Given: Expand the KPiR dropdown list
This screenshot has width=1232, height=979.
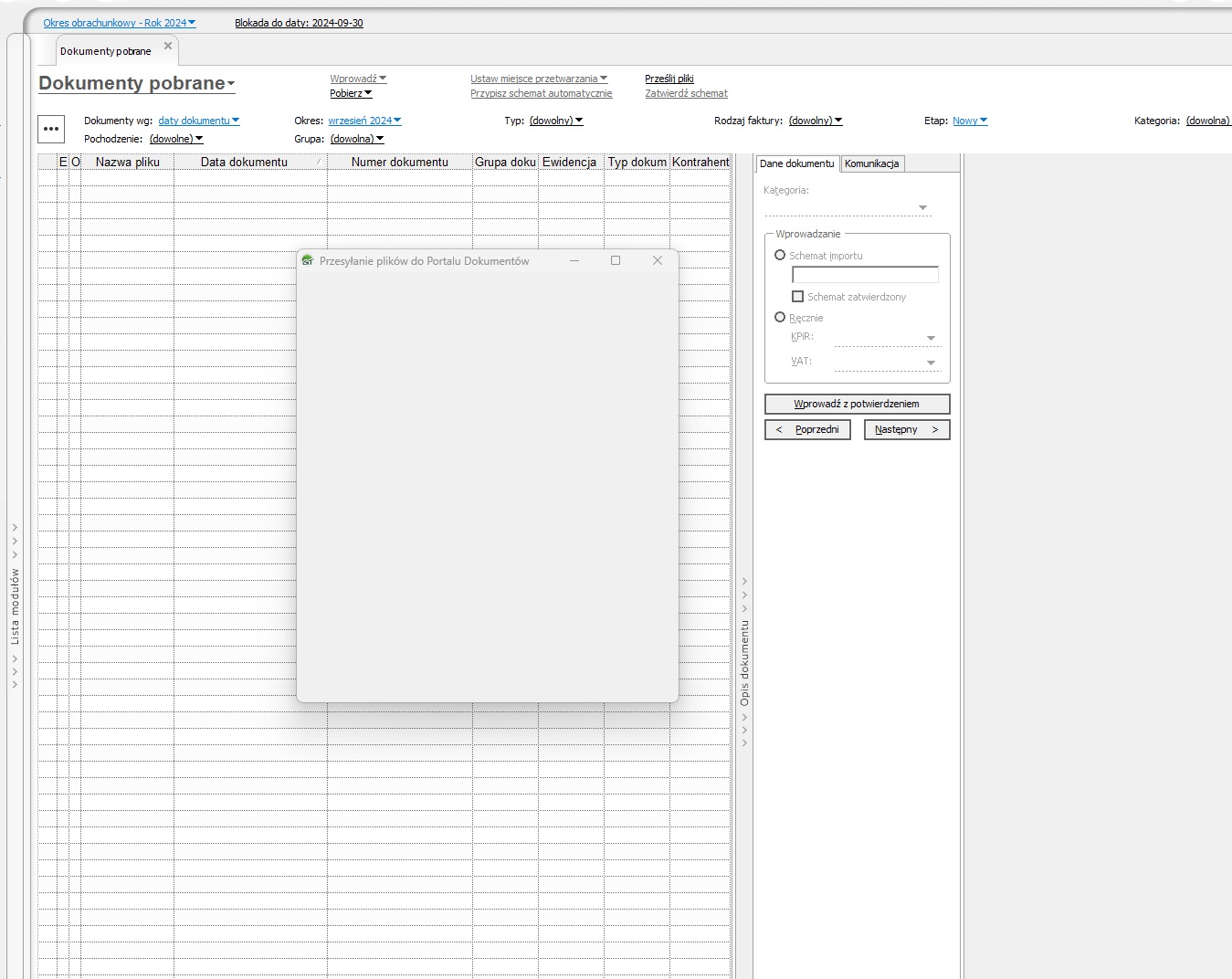Looking at the screenshot, I should click(931, 339).
